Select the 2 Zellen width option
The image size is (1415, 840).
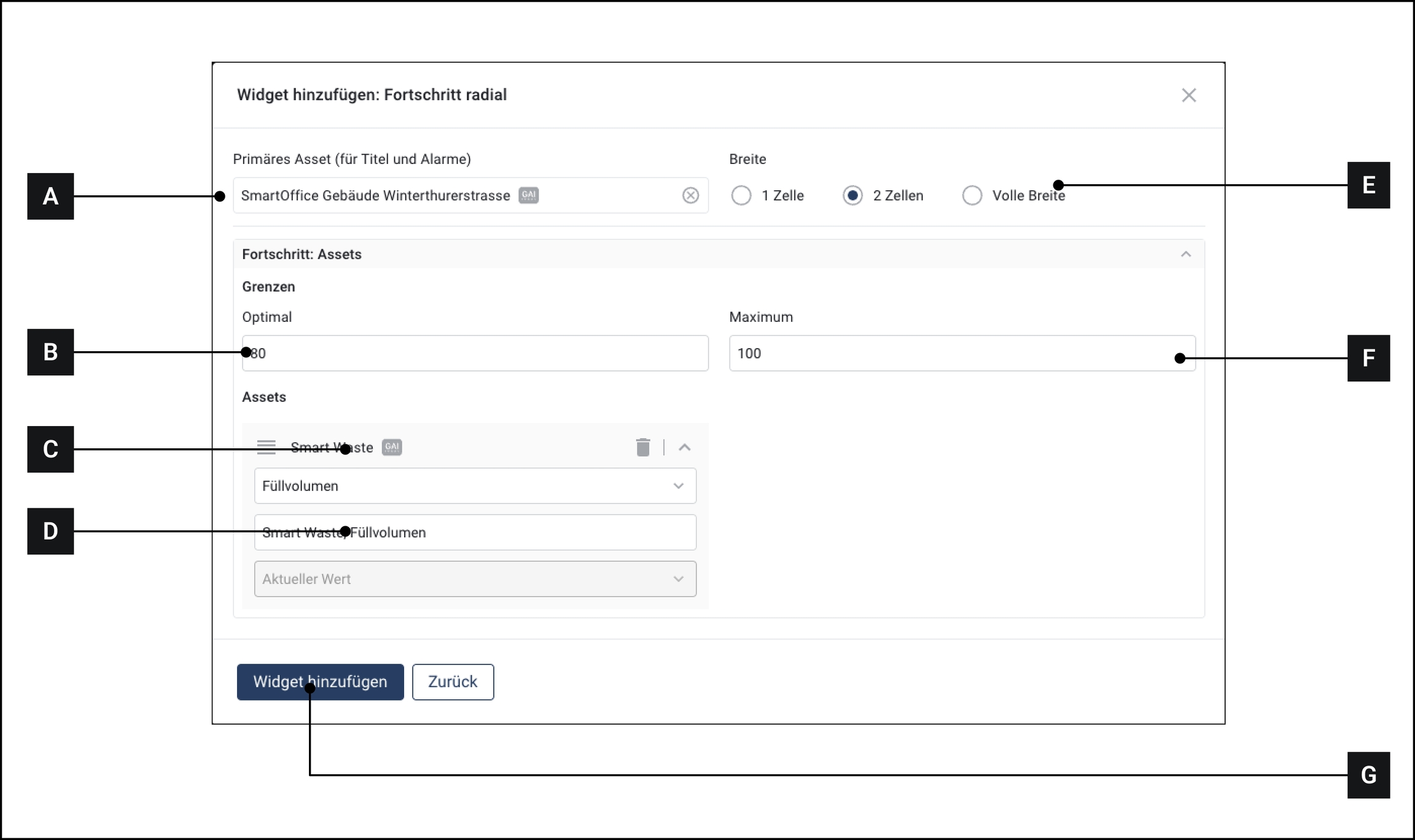click(x=852, y=195)
